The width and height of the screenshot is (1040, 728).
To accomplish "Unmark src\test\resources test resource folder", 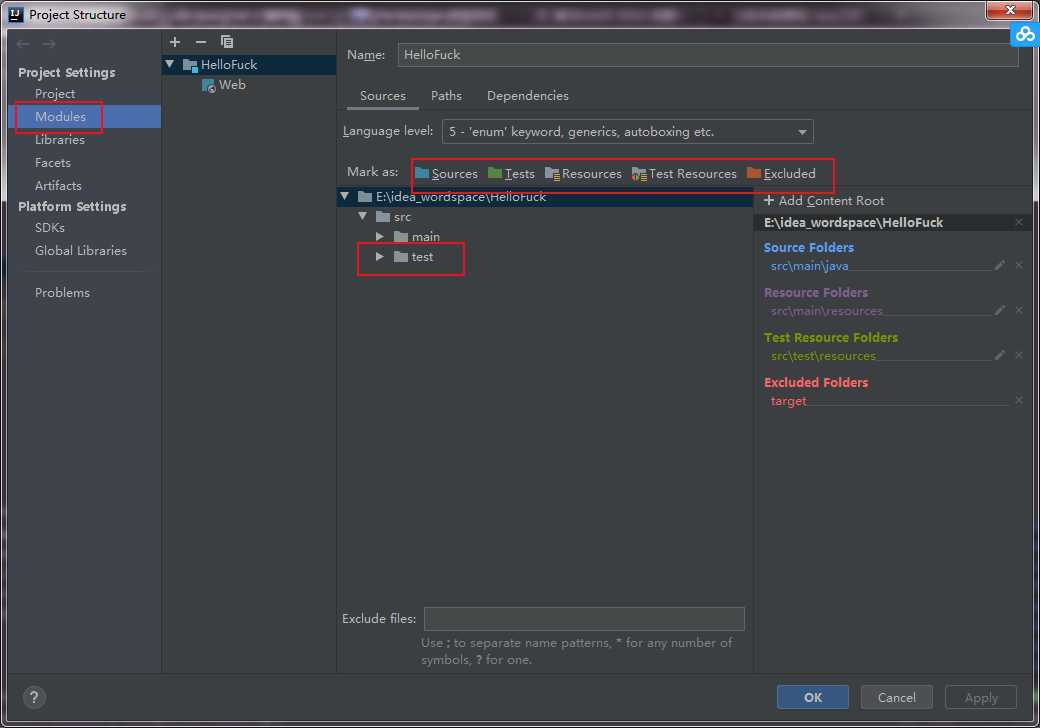I will [x=1019, y=355].
